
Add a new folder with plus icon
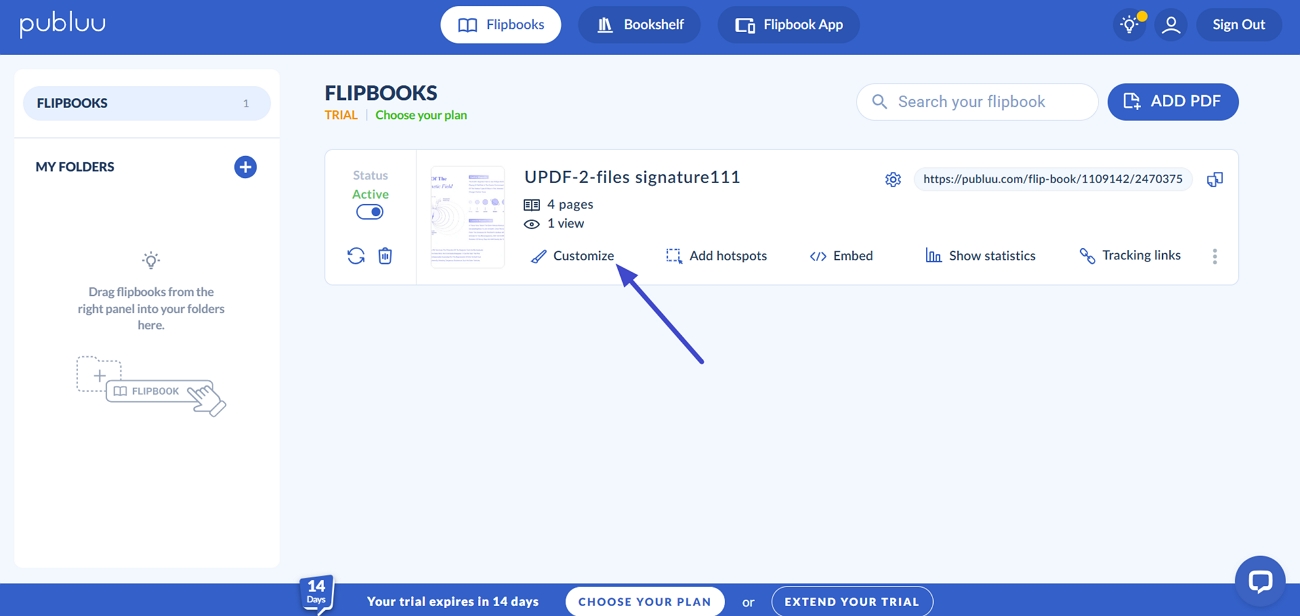pyautogui.click(x=245, y=167)
